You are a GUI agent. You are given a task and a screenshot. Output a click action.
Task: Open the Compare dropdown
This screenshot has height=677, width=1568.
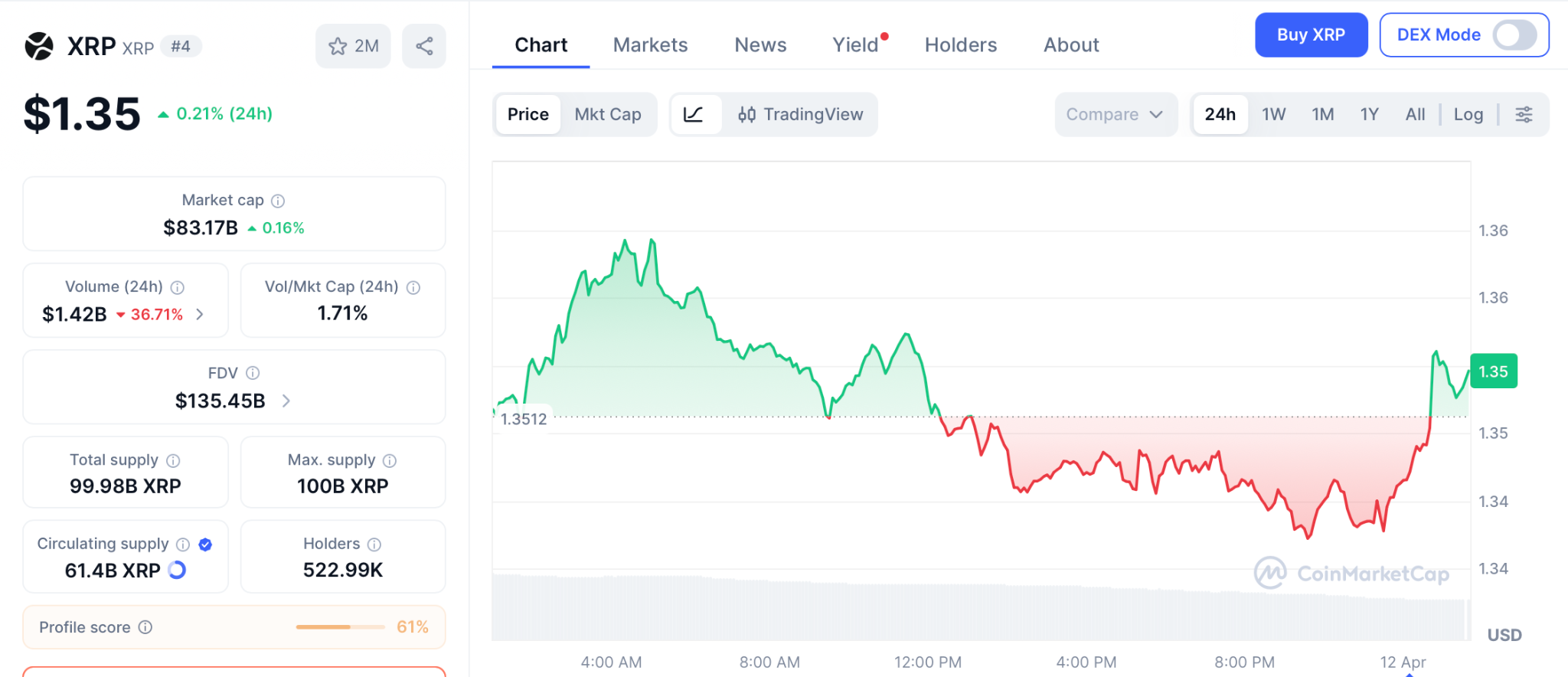pyautogui.click(x=1115, y=115)
